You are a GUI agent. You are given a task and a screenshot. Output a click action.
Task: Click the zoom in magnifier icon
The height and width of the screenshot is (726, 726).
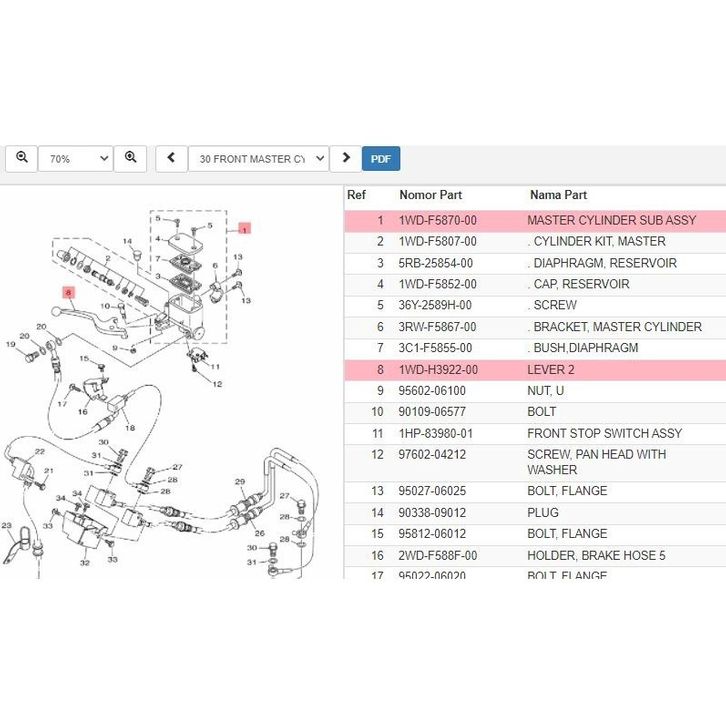130,158
